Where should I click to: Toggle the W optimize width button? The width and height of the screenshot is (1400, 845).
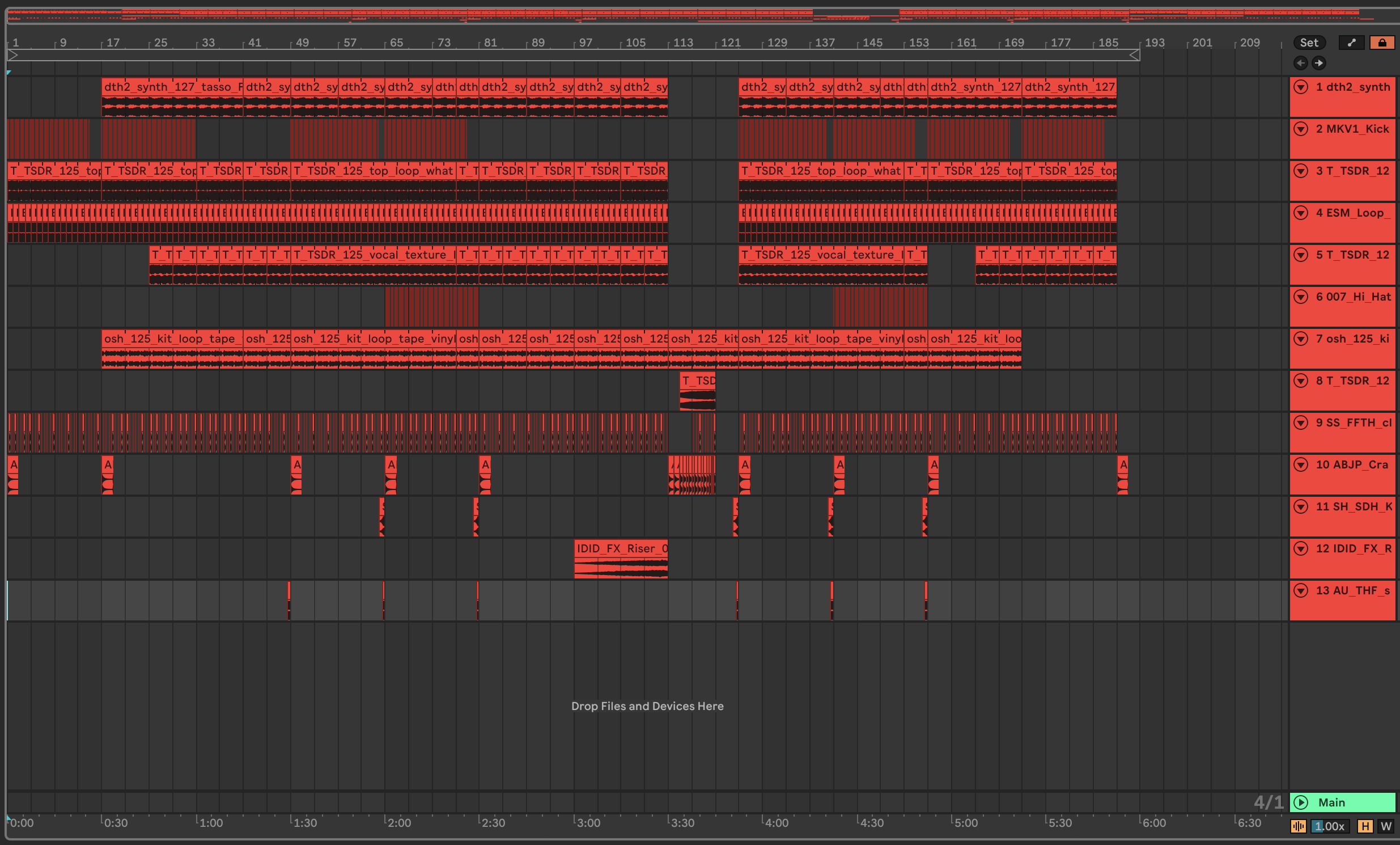coord(1386,826)
